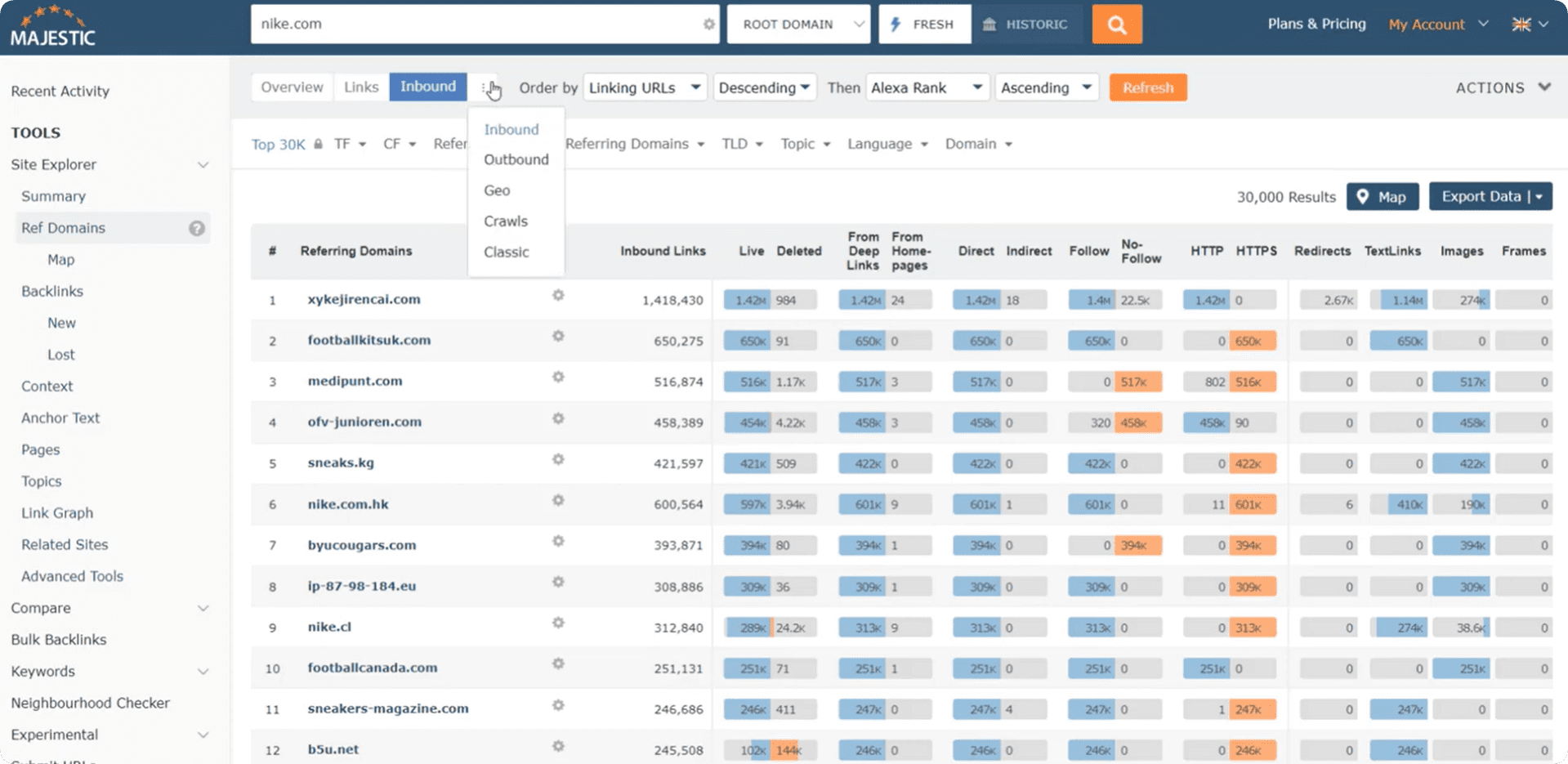Open Anchor Text in the sidebar
The height and width of the screenshot is (764, 1568).
60,418
